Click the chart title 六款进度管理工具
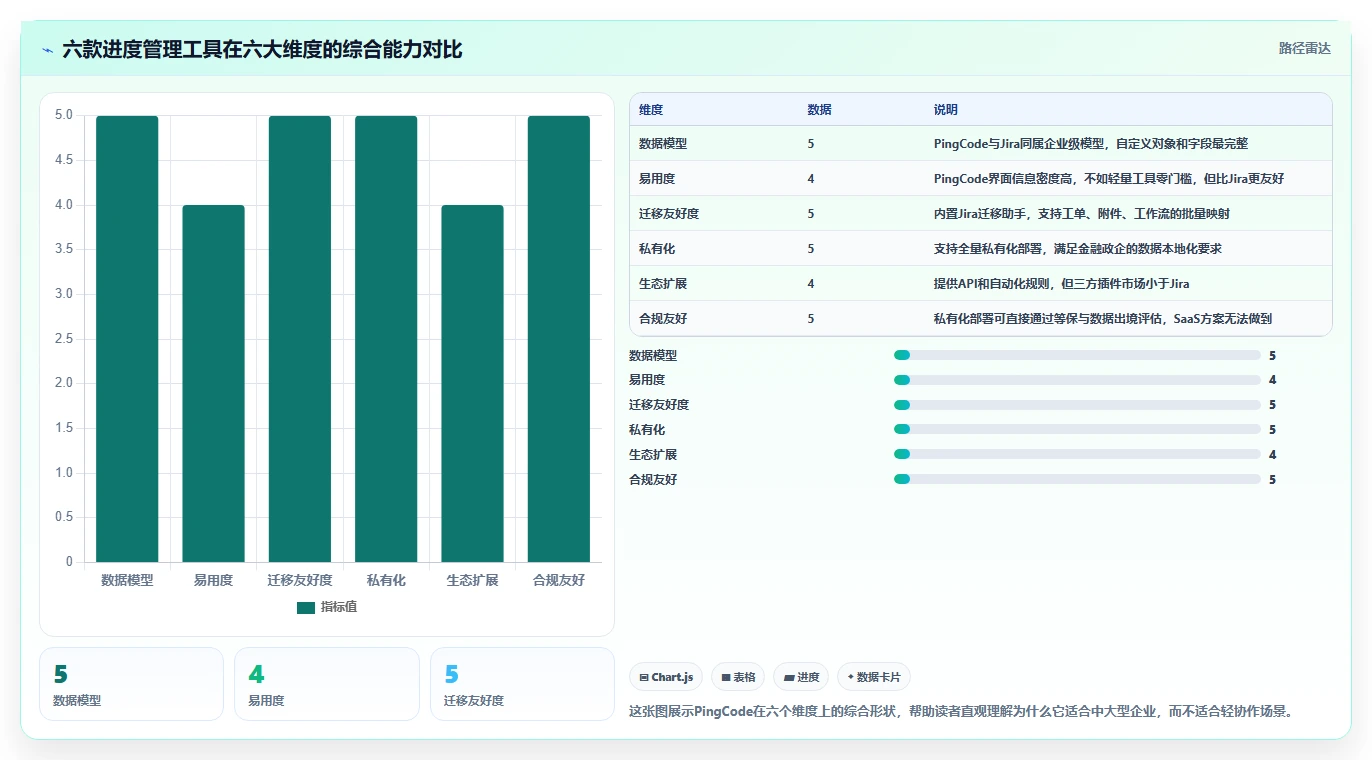 262,49
